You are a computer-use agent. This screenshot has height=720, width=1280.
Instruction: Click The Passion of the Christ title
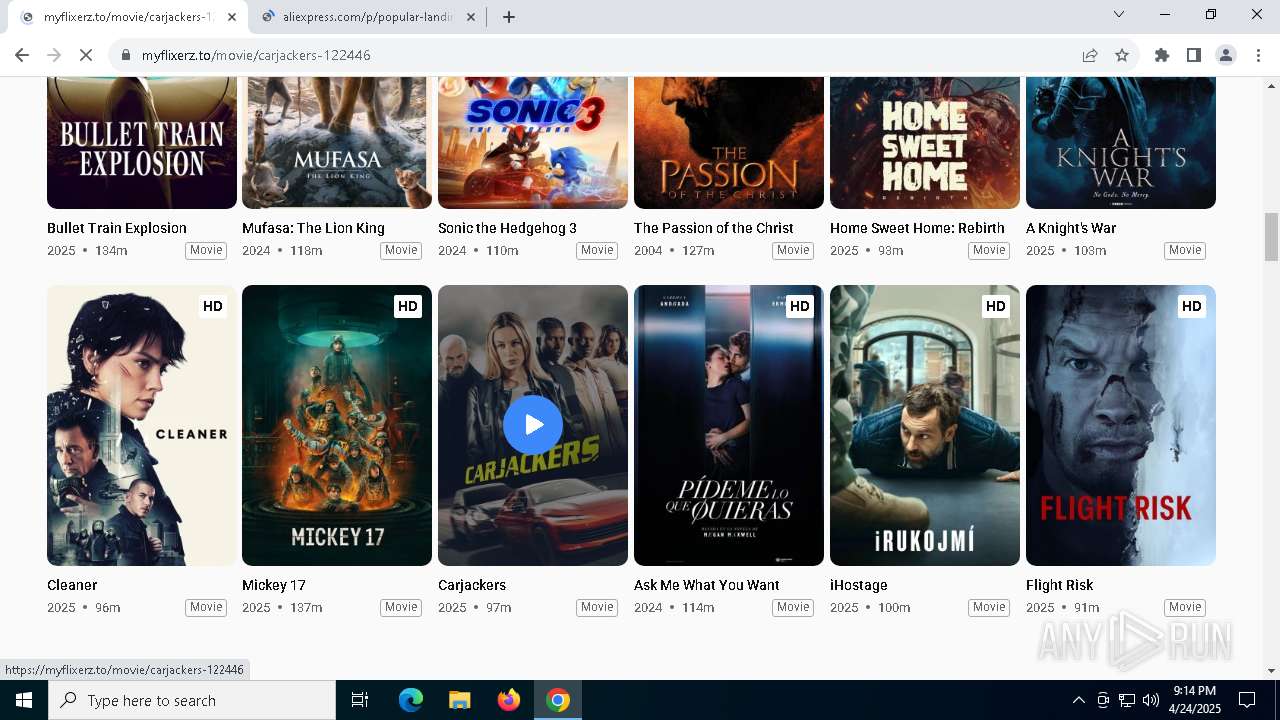[x=713, y=228]
